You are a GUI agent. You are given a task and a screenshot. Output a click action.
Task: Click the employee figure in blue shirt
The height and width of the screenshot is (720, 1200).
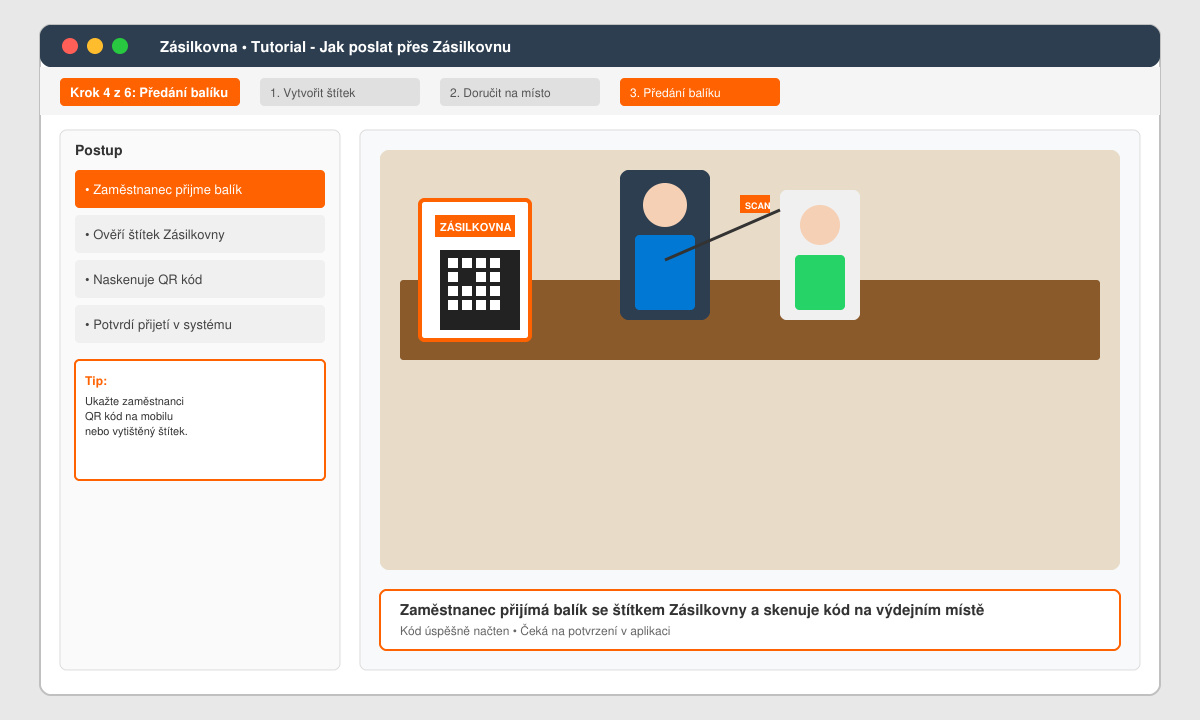(x=665, y=245)
